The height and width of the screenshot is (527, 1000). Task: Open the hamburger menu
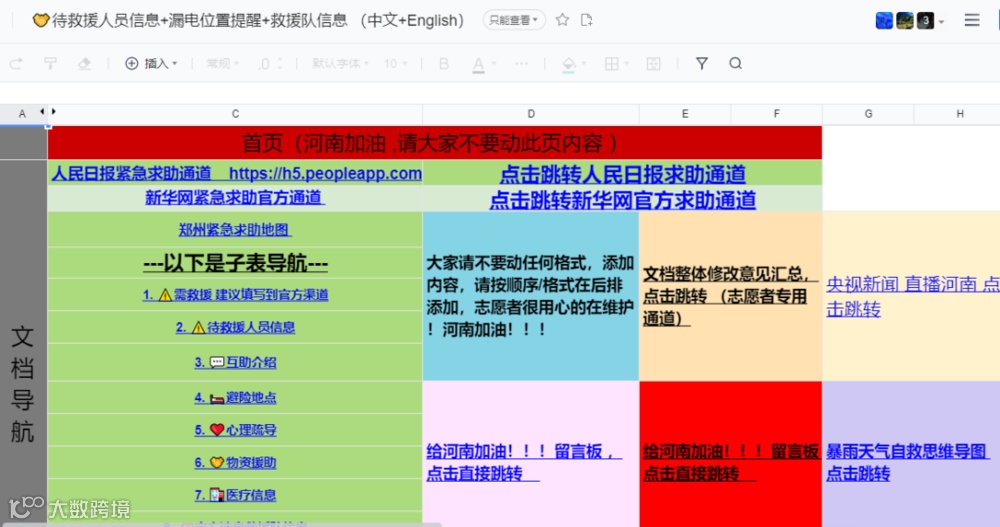tap(972, 20)
